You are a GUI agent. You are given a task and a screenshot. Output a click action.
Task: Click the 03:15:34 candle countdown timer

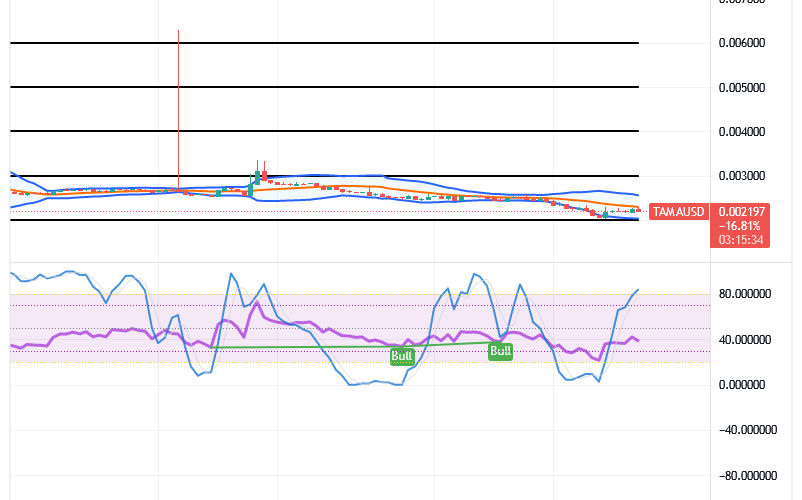(x=741, y=240)
